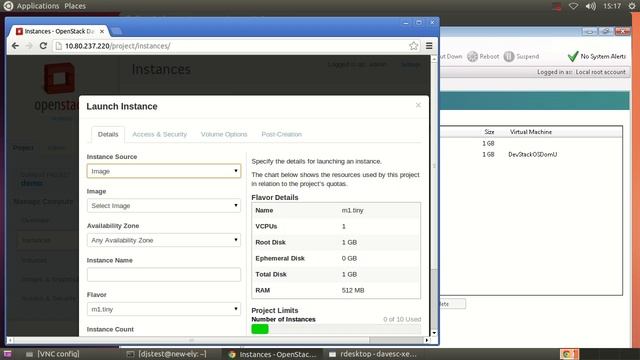The height and width of the screenshot is (360, 640).
Task: Close the Instances browser tab
Action: point(102,31)
